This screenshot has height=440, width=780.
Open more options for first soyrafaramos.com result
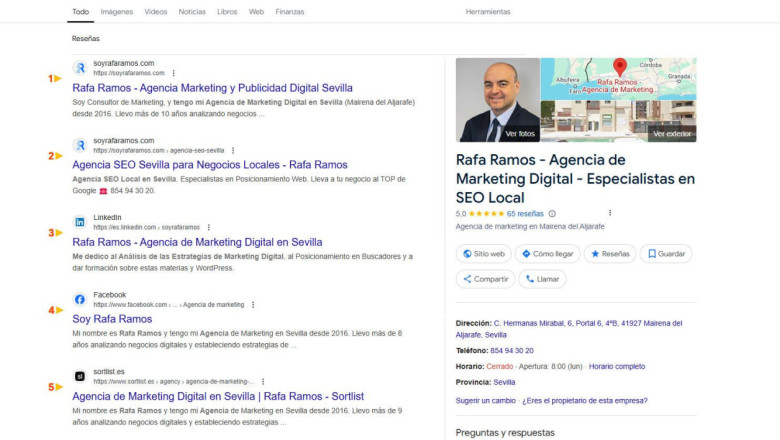pos(174,73)
